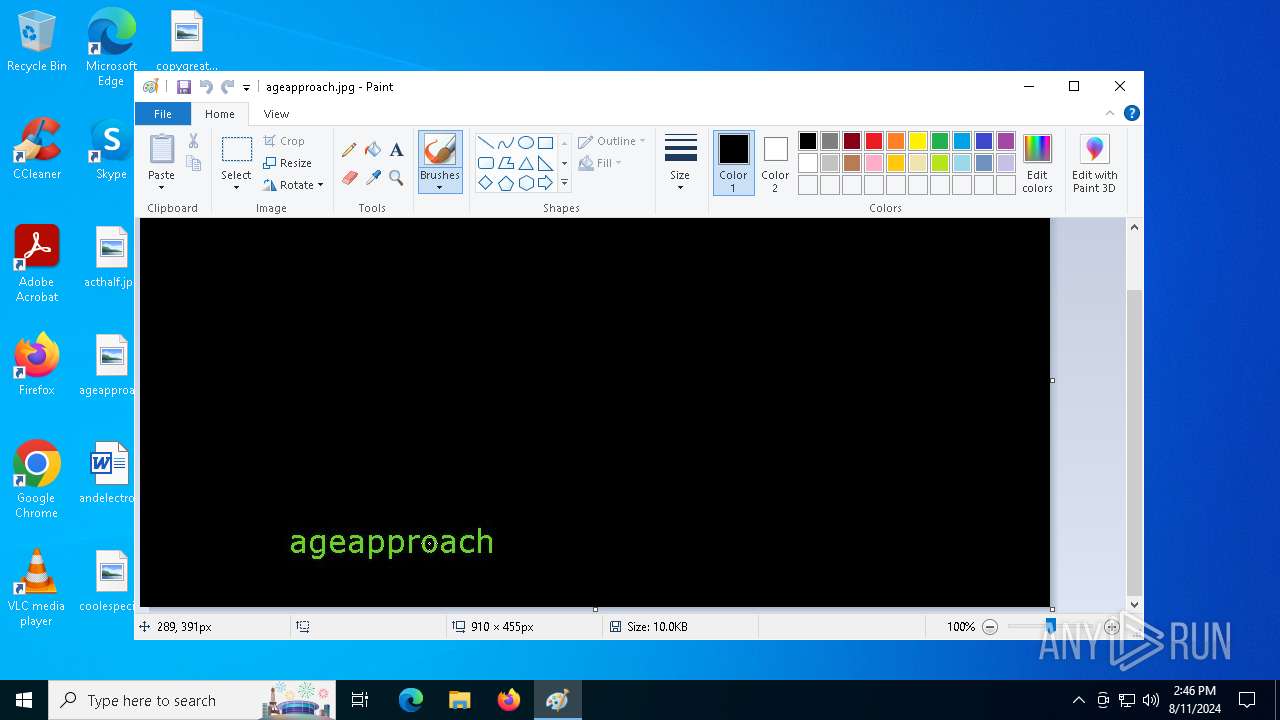Click the Save icon in quick access toolbar
This screenshot has width=1280, height=720.
(184, 87)
